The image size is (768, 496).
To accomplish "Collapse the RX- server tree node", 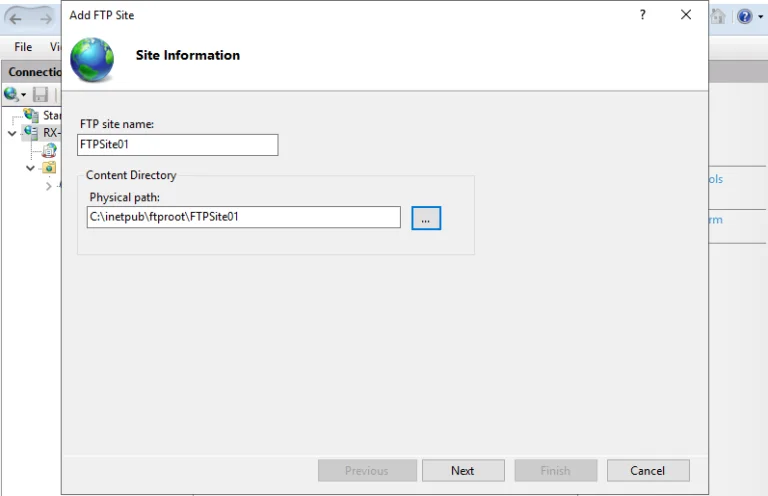I will point(12,133).
